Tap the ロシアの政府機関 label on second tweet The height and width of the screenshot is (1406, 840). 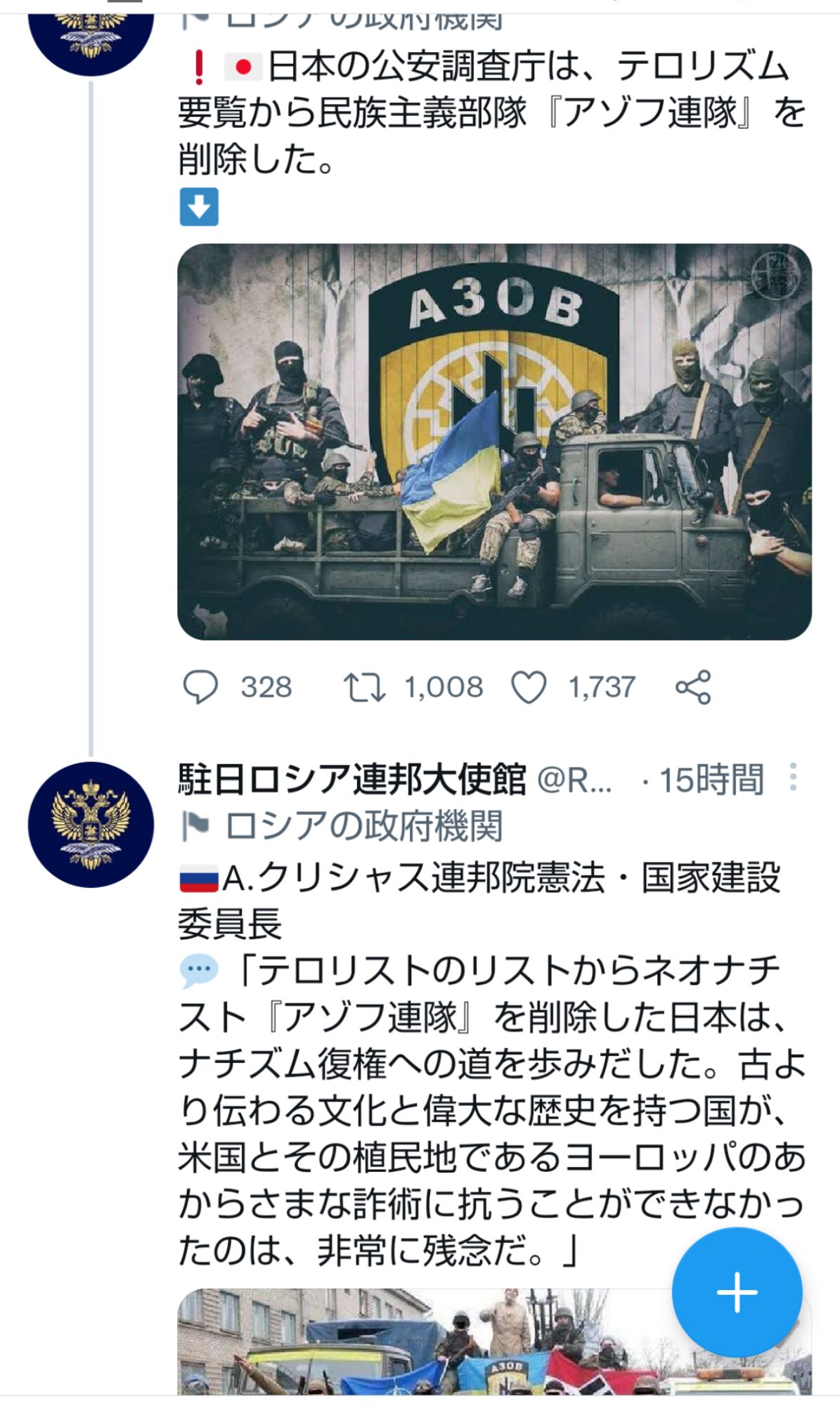[364, 826]
